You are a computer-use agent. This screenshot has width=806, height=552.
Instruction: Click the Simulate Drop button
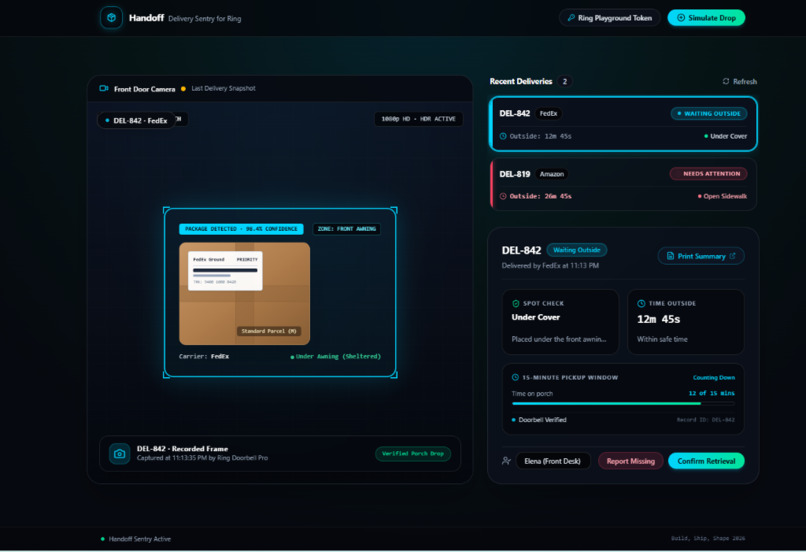(x=706, y=18)
